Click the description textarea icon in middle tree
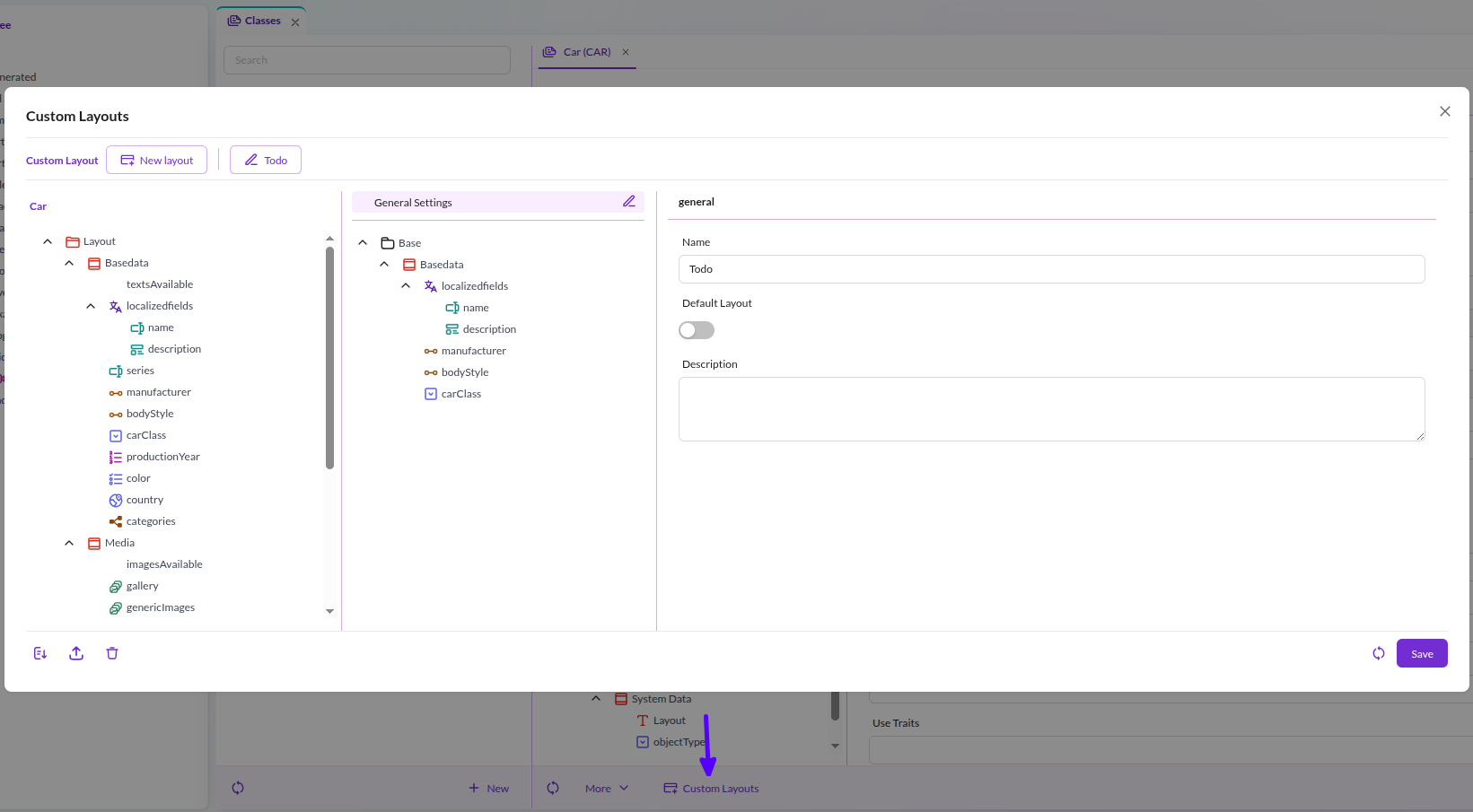 (x=452, y=329)
